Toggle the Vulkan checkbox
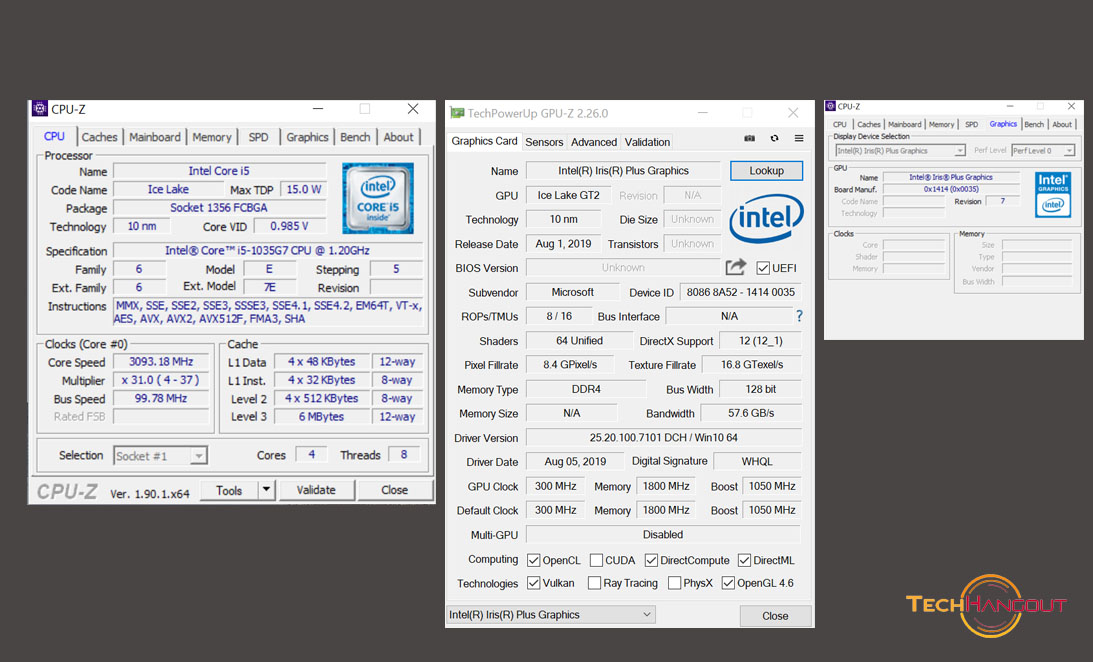1093x662 pixels. (534, 583)
